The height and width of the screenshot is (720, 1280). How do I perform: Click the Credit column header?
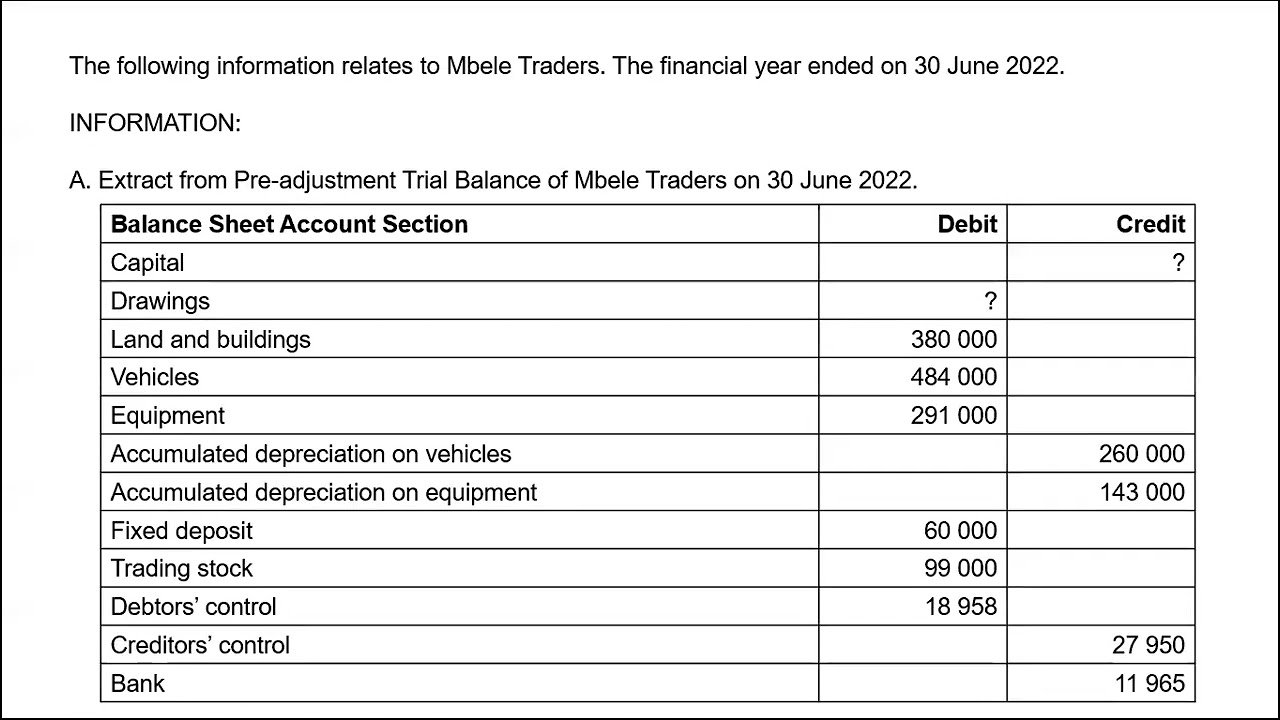[x=1150, y=225]
